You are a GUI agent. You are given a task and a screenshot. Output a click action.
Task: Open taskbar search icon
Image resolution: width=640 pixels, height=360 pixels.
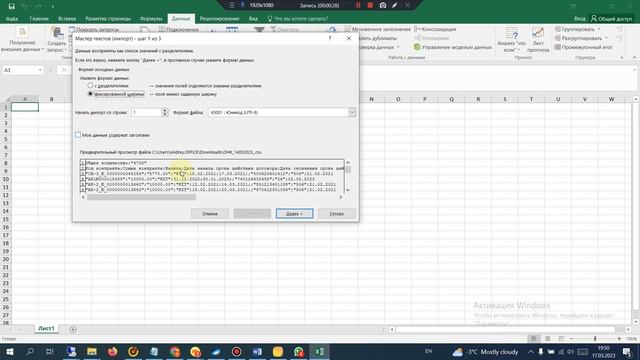[x=30, y=351]
